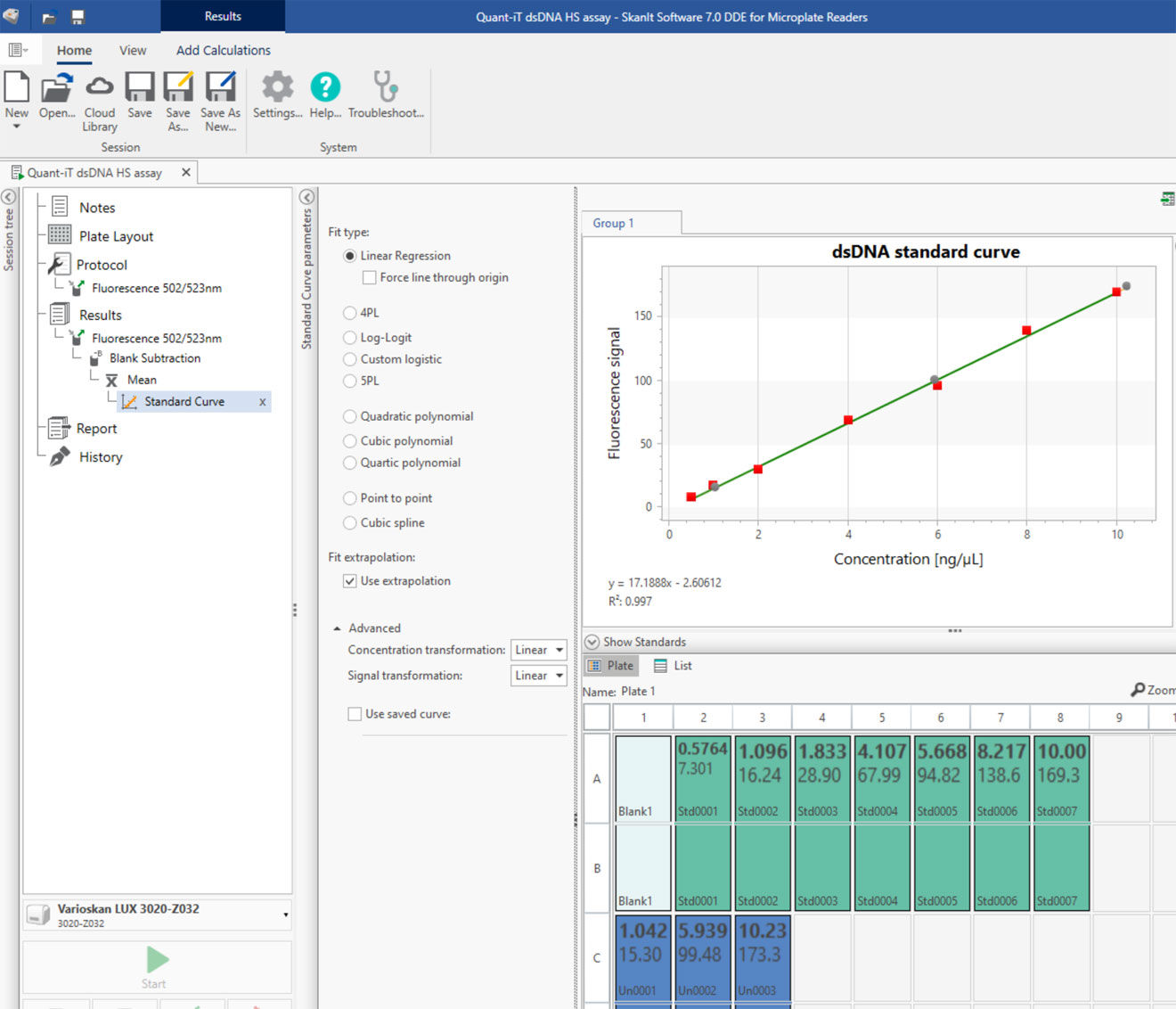The width and height of the screenshot is (1176, 1009).
Task: Open the Settings gear
Action: pyautogui.click(x=276, y=89)
